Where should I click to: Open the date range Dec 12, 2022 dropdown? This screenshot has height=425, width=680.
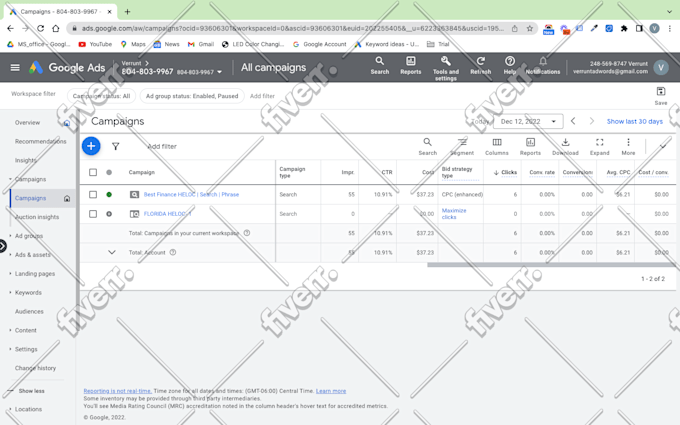click(528, 121)
